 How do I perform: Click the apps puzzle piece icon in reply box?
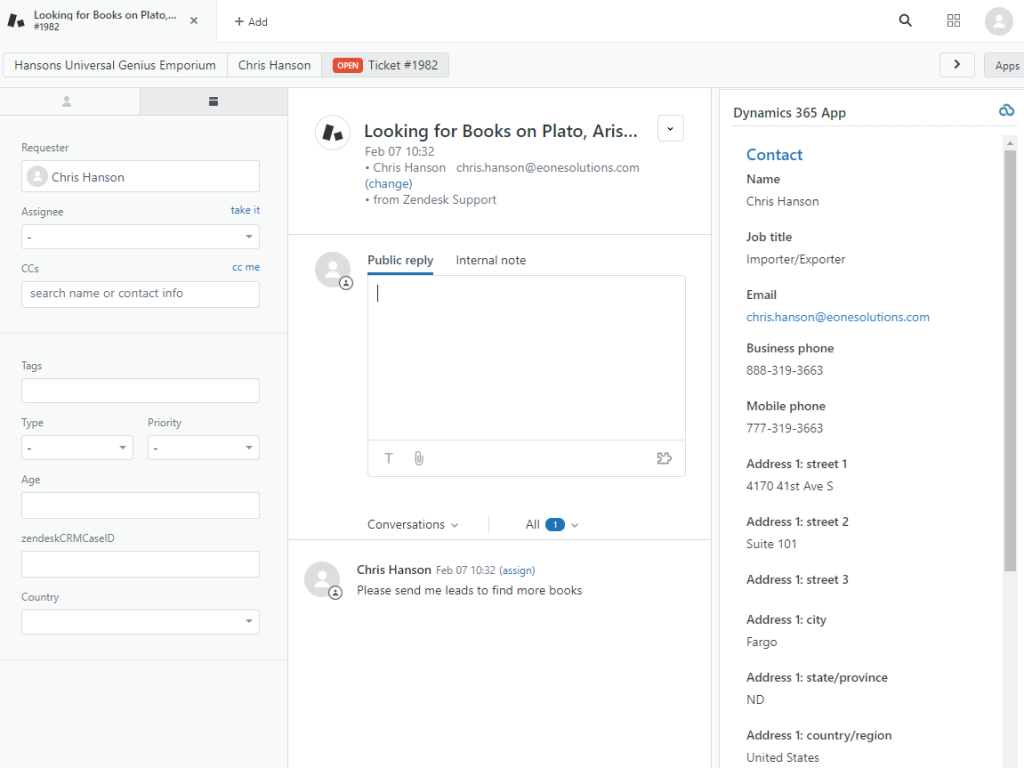click(664, 458)
